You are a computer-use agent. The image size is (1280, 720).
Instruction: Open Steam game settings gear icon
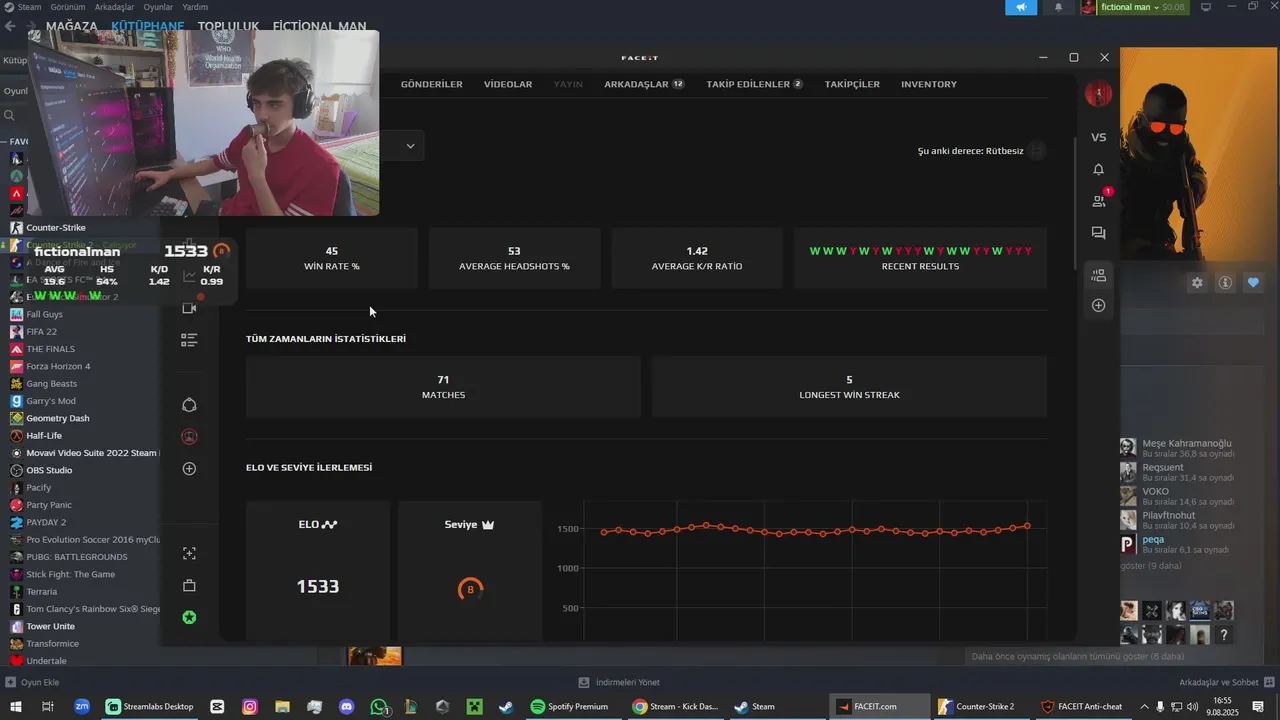[1197, 283]
